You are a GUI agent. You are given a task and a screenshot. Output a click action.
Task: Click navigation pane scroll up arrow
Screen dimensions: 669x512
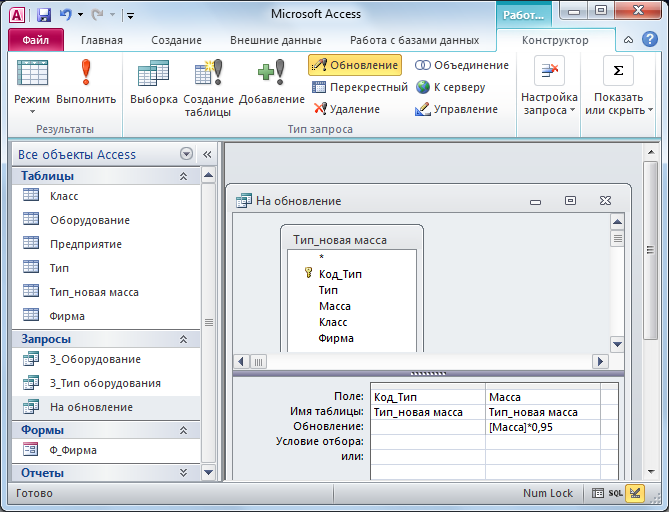click(x=209, y=175)
